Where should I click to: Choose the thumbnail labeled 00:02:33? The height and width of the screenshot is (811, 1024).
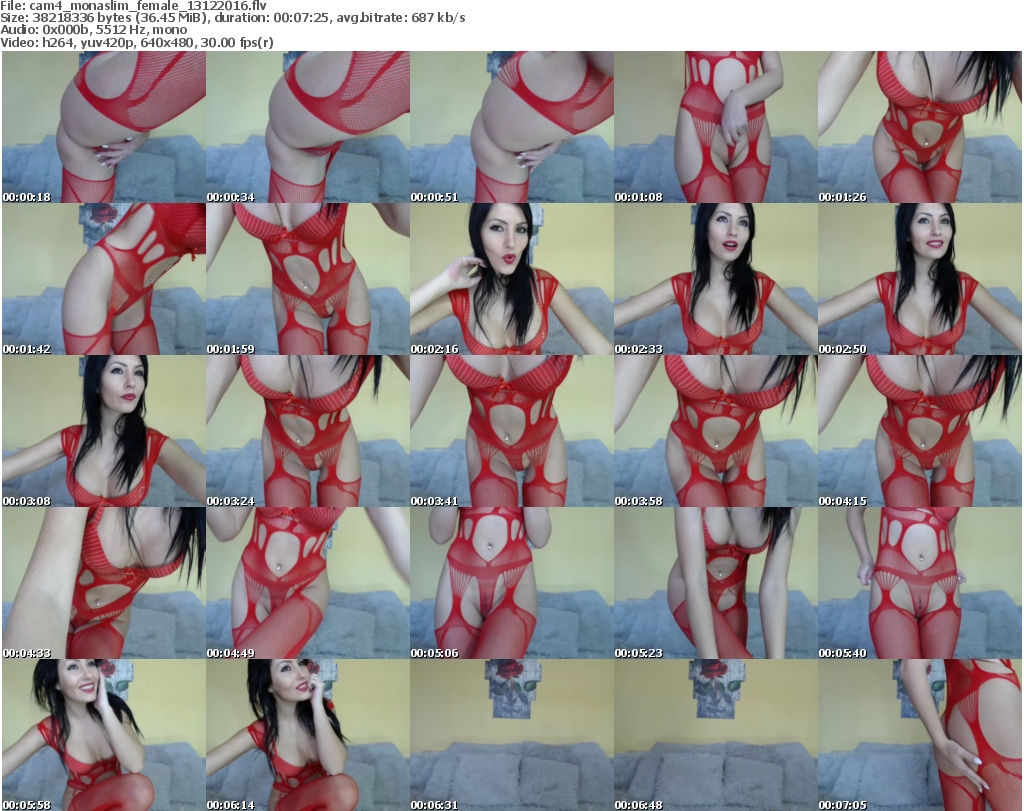715,279
